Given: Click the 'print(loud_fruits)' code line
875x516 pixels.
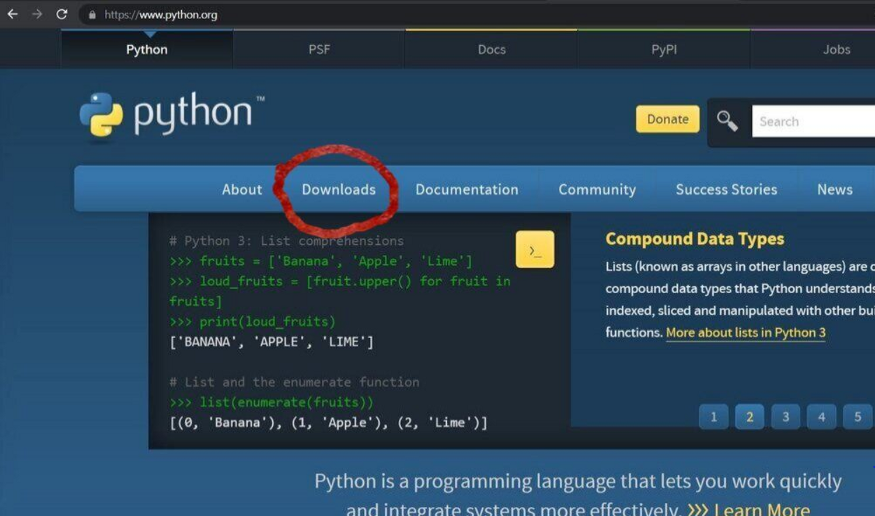Looking at the screenshot, I should tap(253, 322).
